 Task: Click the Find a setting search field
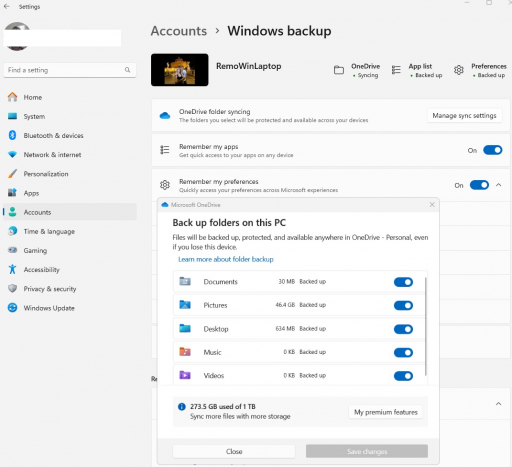[x=70, y=70]
